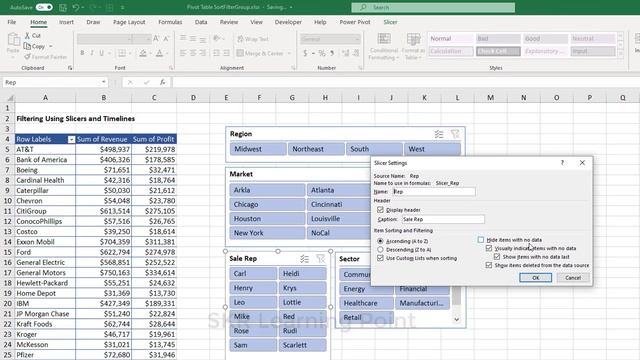Viewport: 640px width, 360px height.
Task: Click clear filter icon on Region slicer
Action: [x=455, y=134]
